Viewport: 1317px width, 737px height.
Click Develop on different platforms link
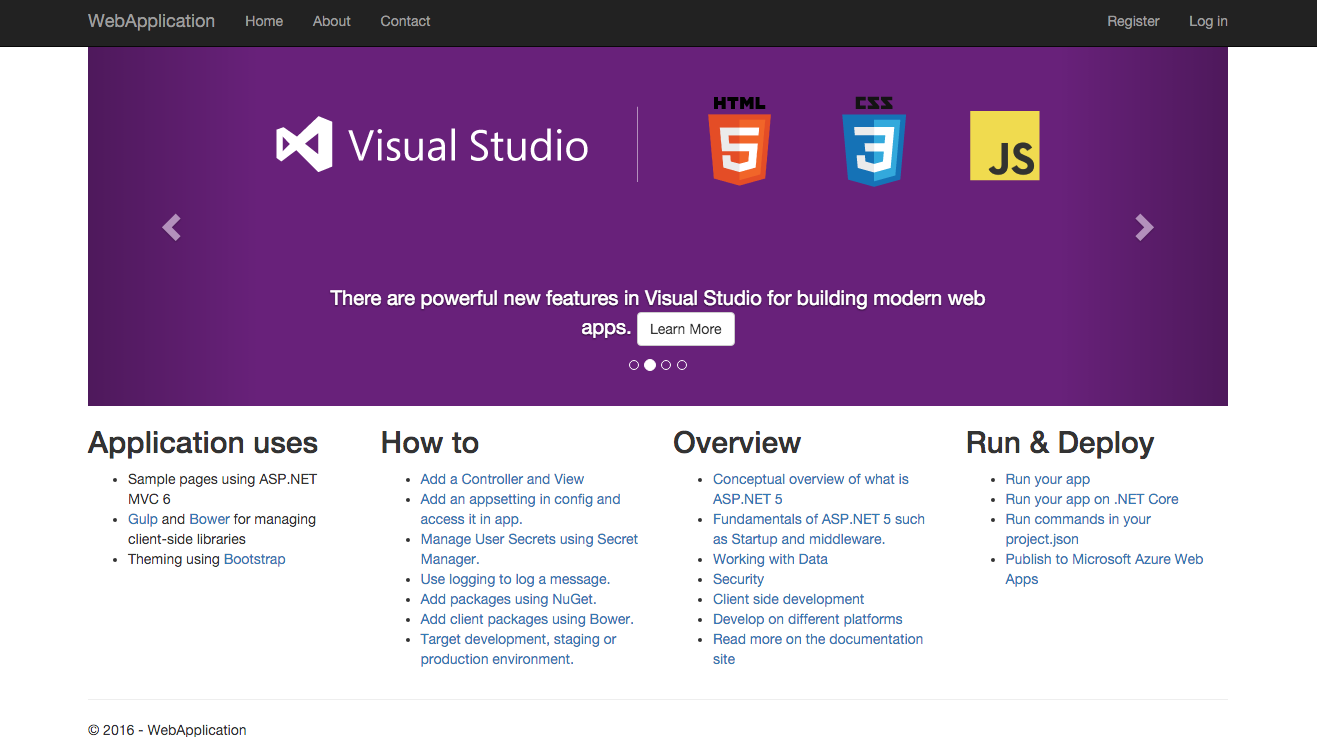click(808, 619)
